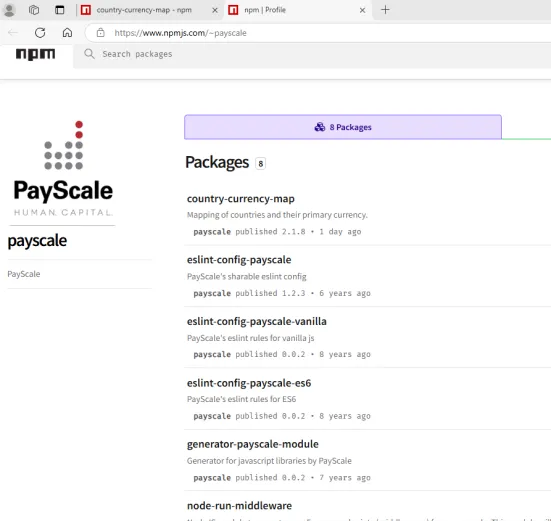Image resolution: width=551 pixels, height=522 pixels.
Task: Go back with the back arrow
Action: coord(13,33)
